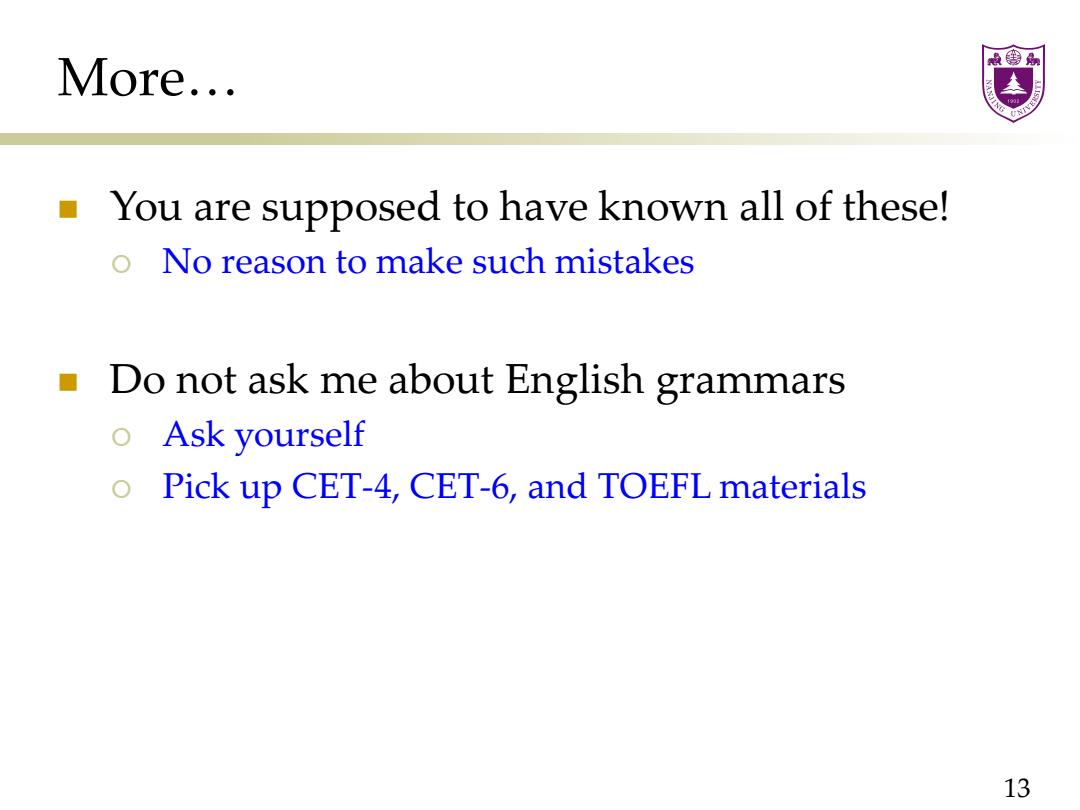1080x810 pixels.
Task: Click the word "materials" in the last line
Action: tap(792, 486)
